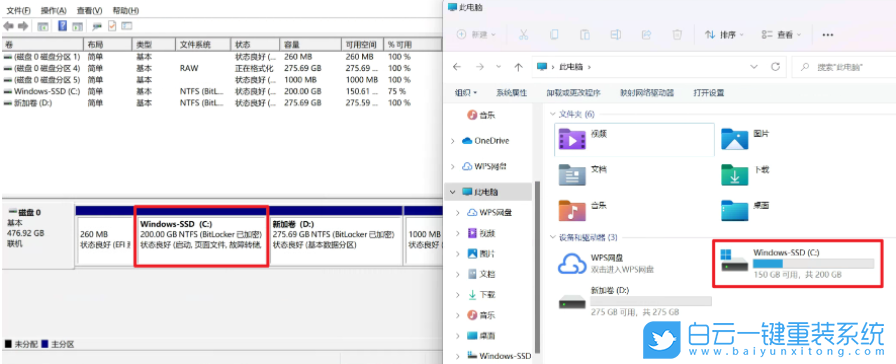896x364 pixels.
Task: Open the 文件(F) menu in Disk Management
Action: click(x=17, y=11)
